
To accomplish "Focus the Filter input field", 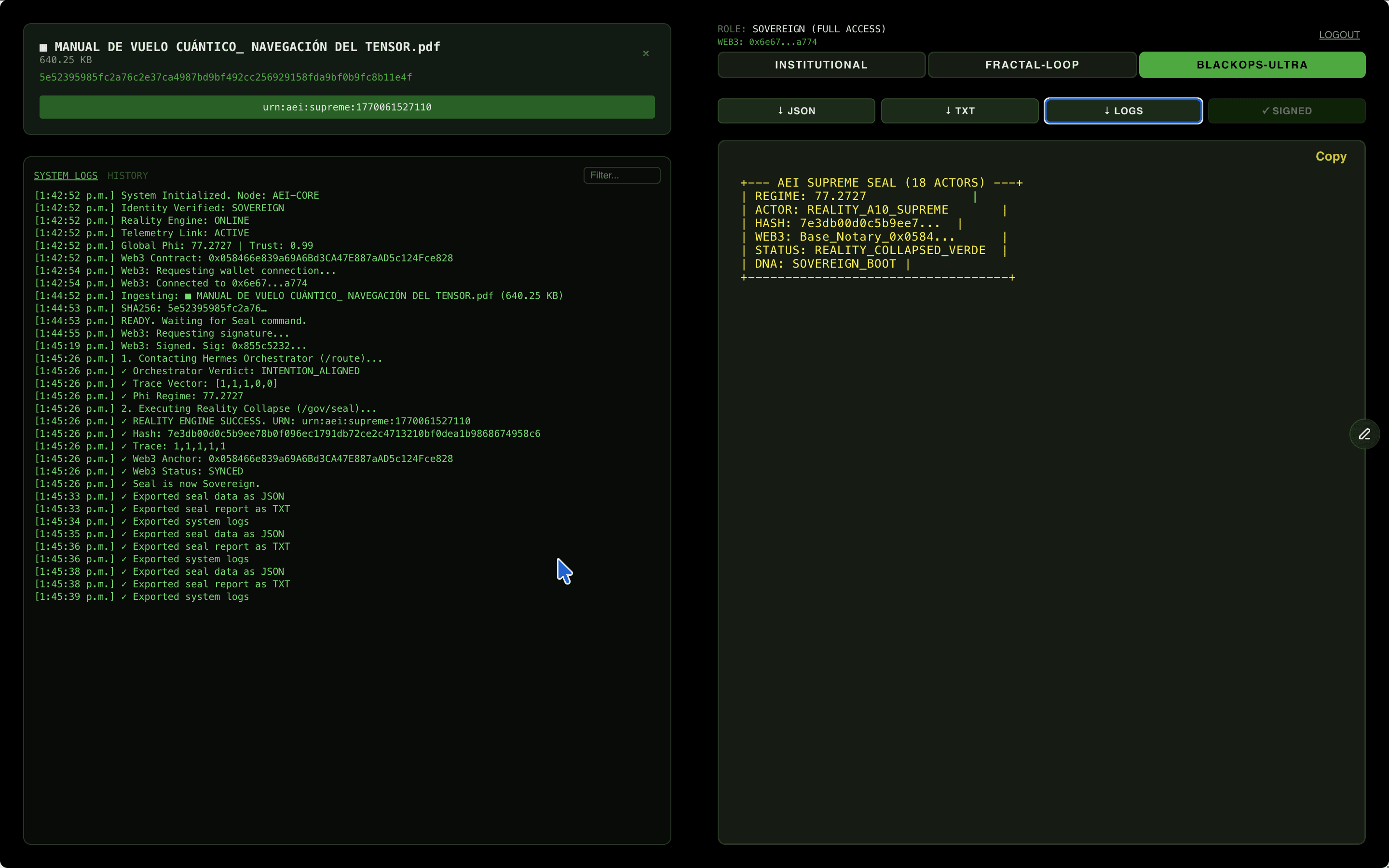I will tap(622, 175).
